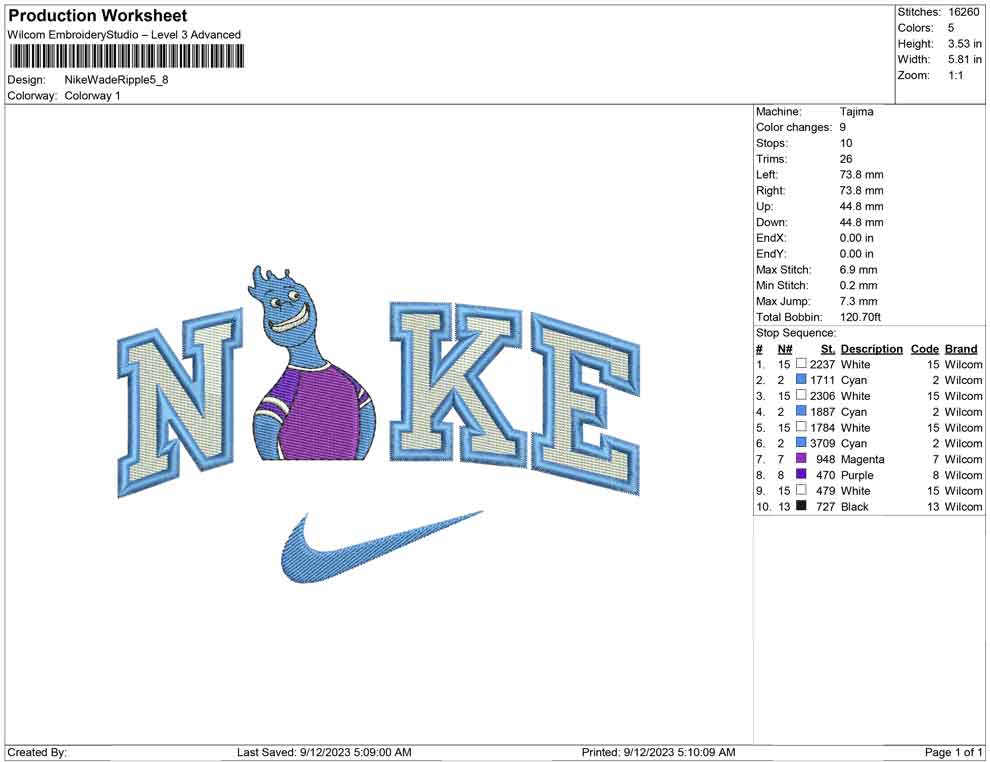The height and width of the screenshot is (762, 990).
Task: Click the Colors value 5
Action: (951, 28)
